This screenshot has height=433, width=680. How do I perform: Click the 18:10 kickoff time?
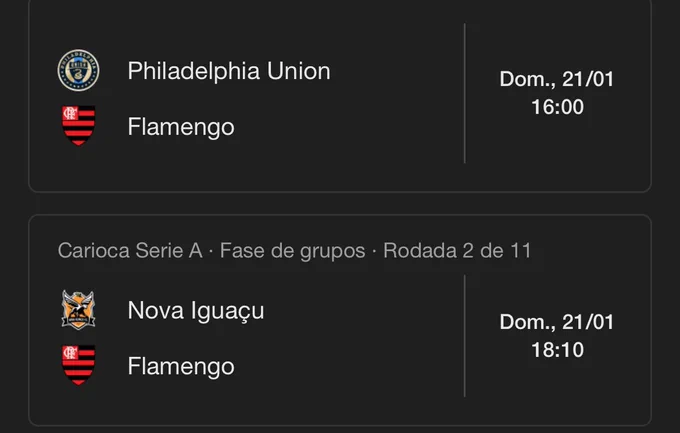click(x=557, y=350)
